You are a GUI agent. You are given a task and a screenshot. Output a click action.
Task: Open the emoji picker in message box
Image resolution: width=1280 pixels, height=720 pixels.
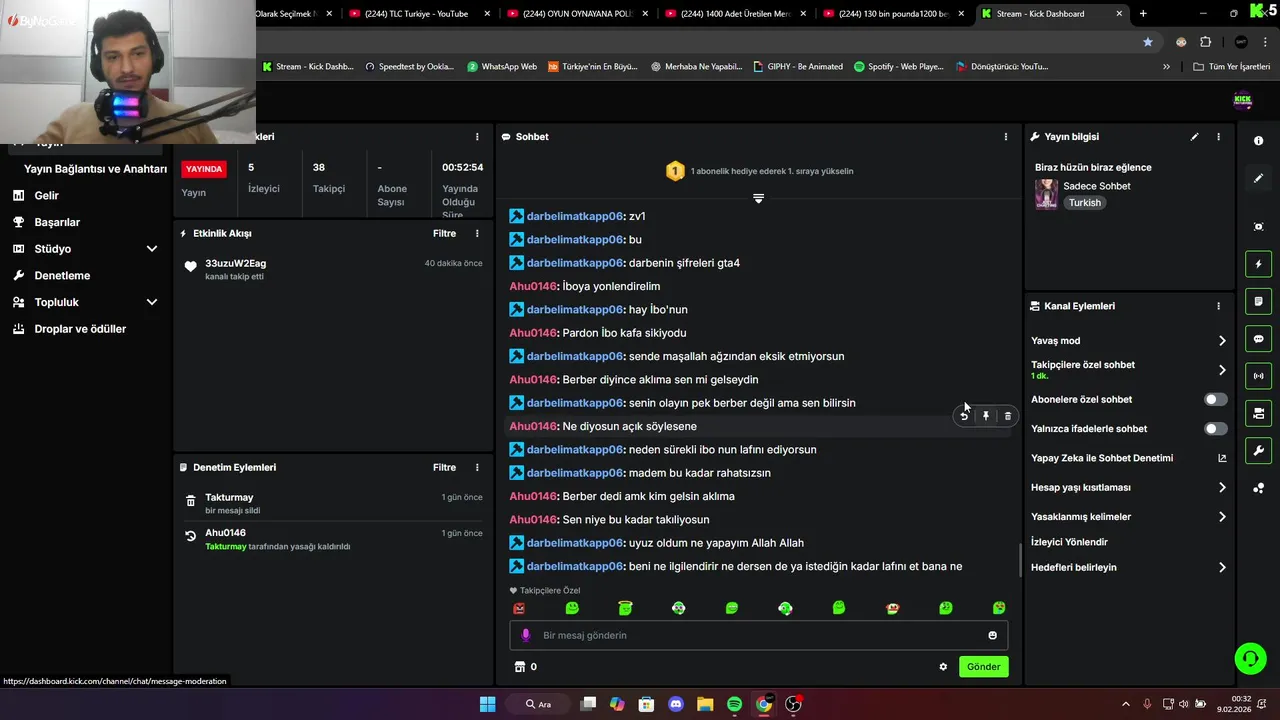[x=992, y=635]
